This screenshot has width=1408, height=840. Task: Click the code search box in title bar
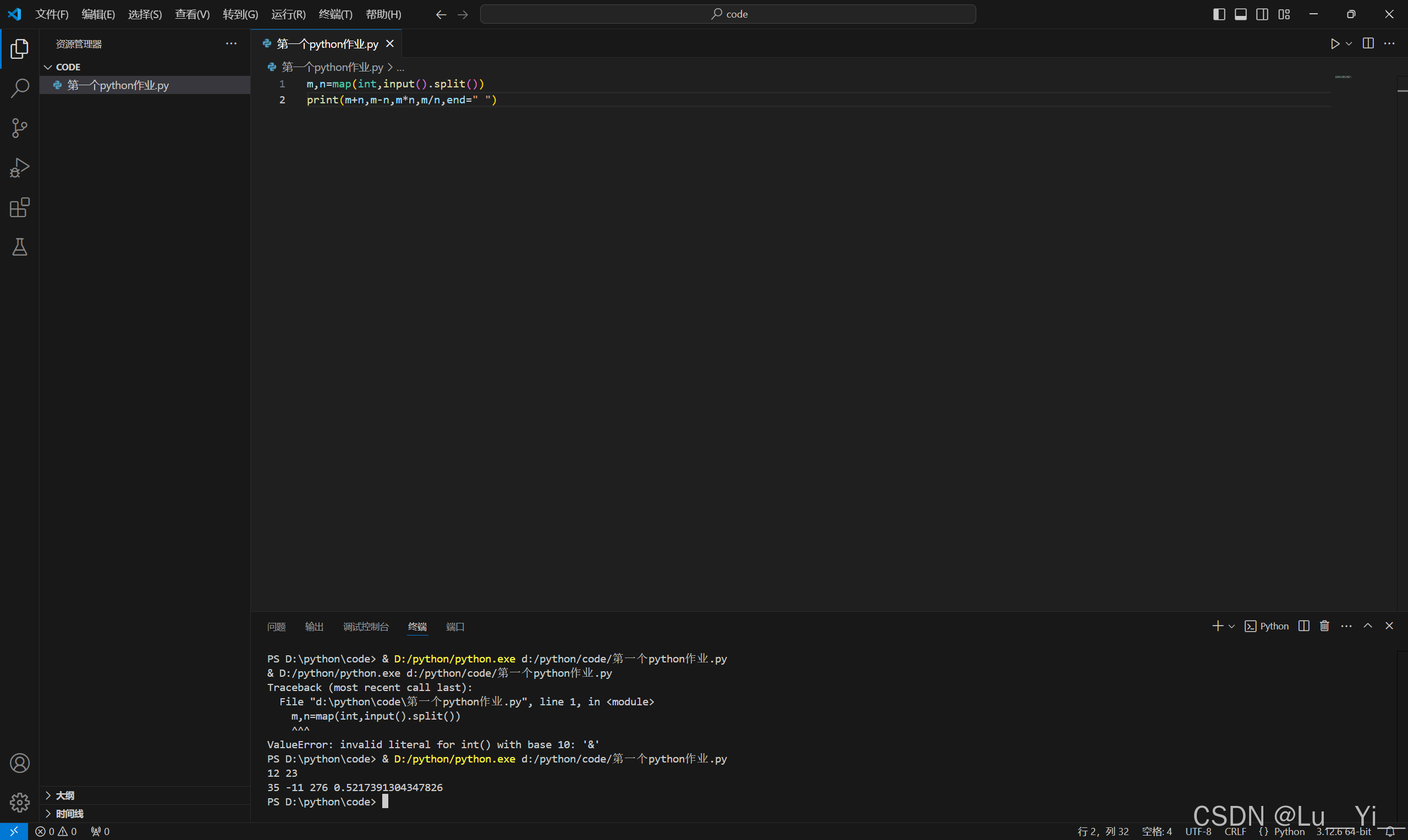click(x=728, y=14)
